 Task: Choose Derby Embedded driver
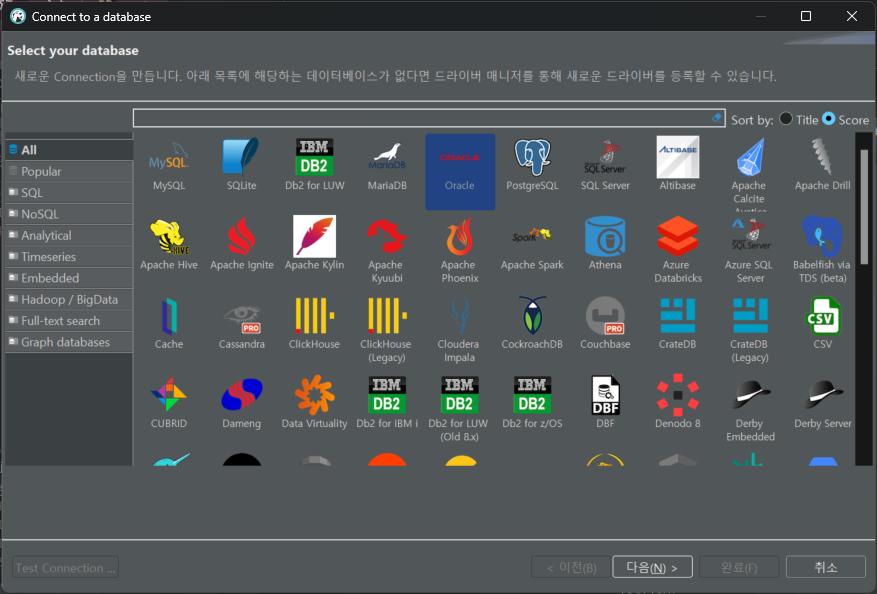pyautogui.click(x=751, y=409)
